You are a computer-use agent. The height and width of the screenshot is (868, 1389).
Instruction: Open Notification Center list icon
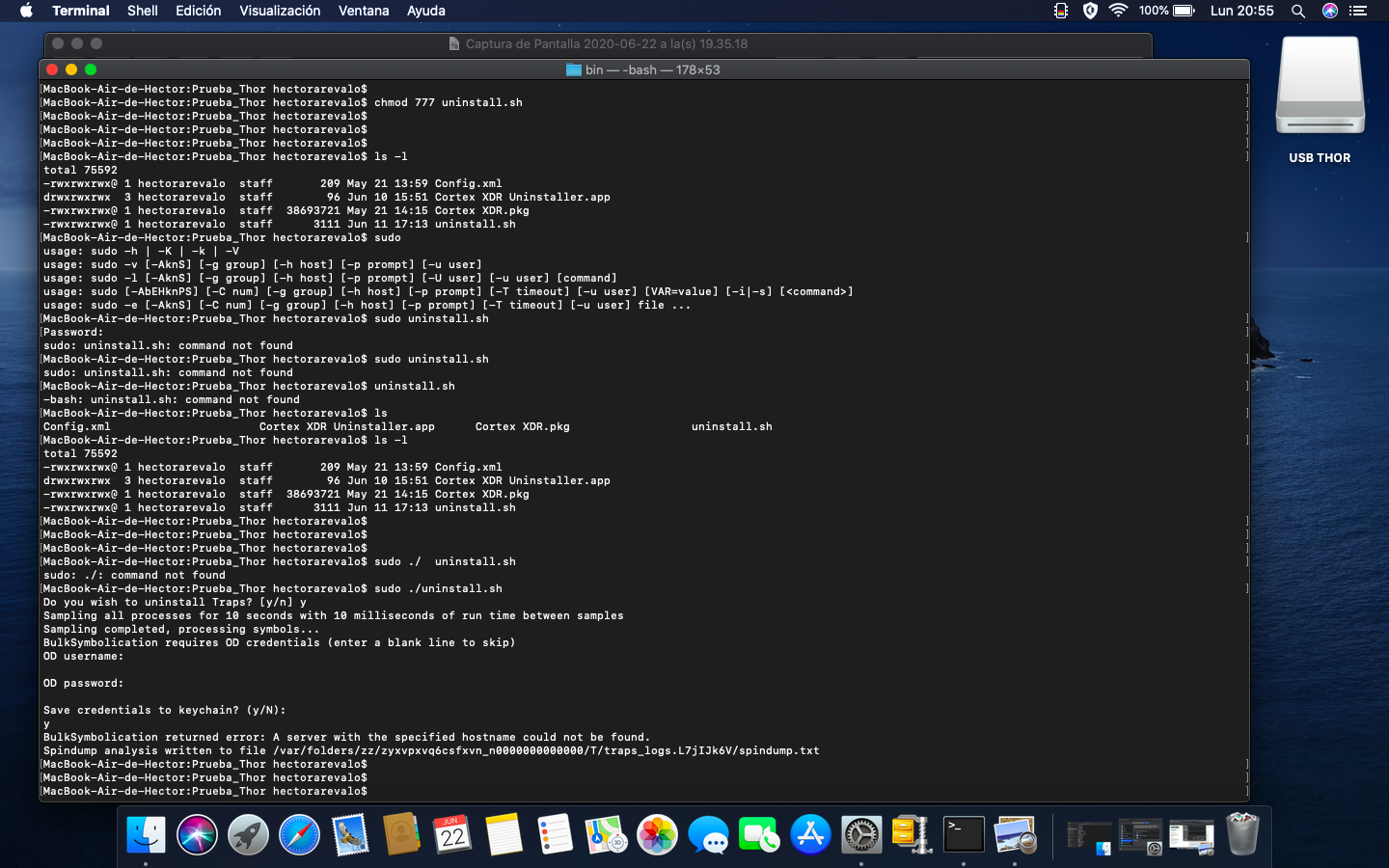point(1359,11)
